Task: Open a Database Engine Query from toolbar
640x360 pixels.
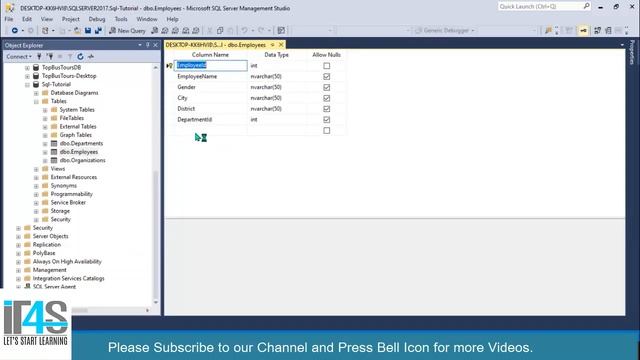Action: coord(154,31)
